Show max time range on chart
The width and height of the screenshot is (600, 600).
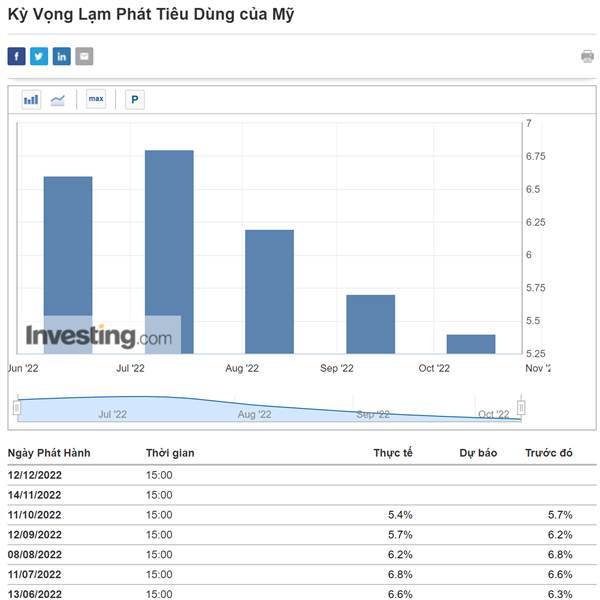pyautogui.click(x=96, y=99)
